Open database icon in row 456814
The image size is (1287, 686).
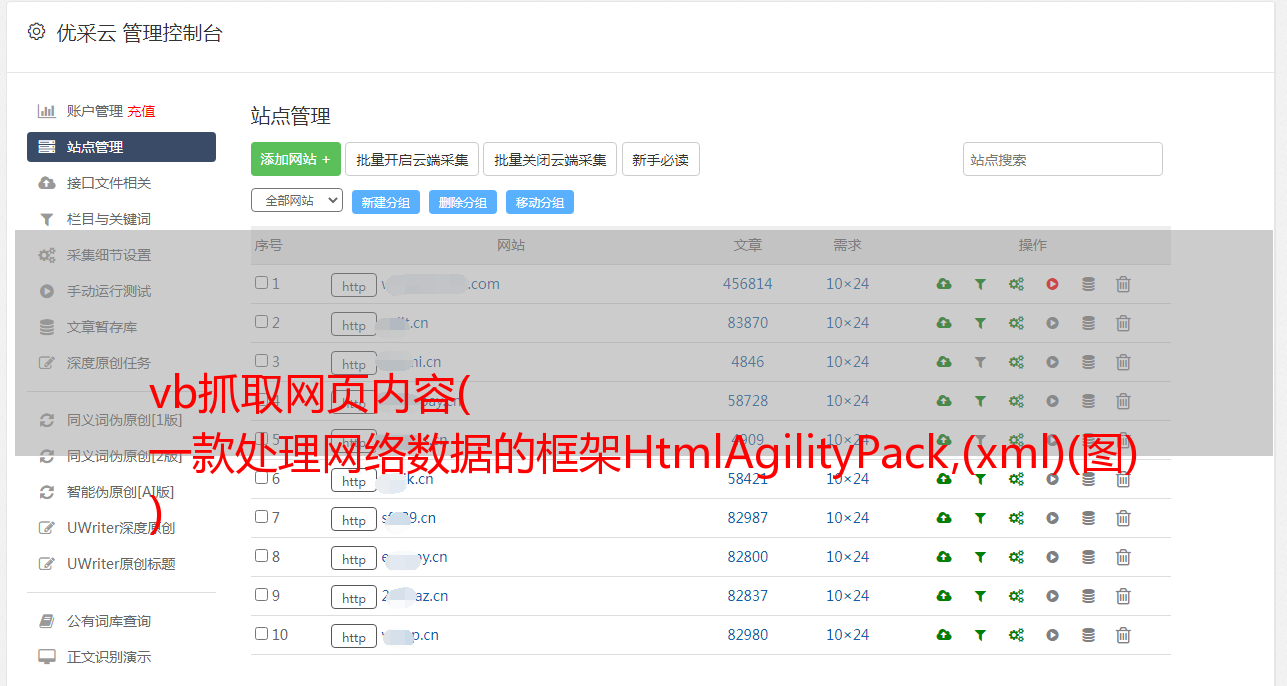pos(1088,284)
